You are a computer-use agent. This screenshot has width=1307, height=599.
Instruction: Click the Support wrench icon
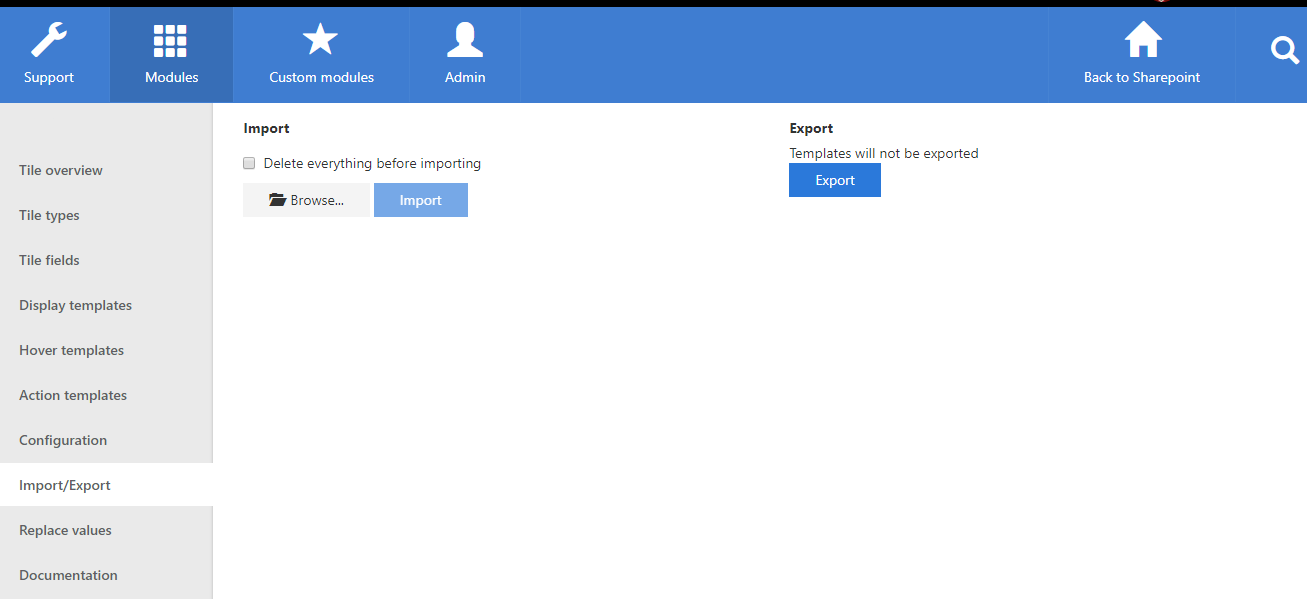click(x=49, y=41)
